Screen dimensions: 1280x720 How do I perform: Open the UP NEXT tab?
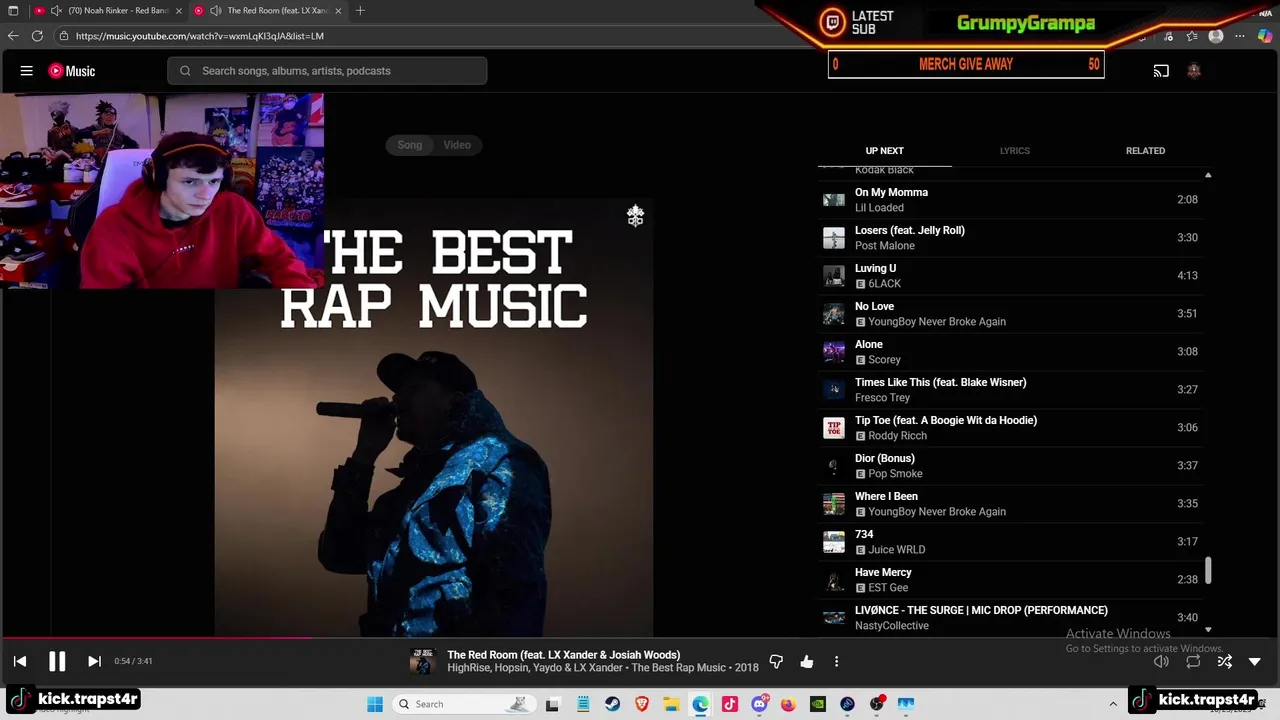(x=884, y=151)
